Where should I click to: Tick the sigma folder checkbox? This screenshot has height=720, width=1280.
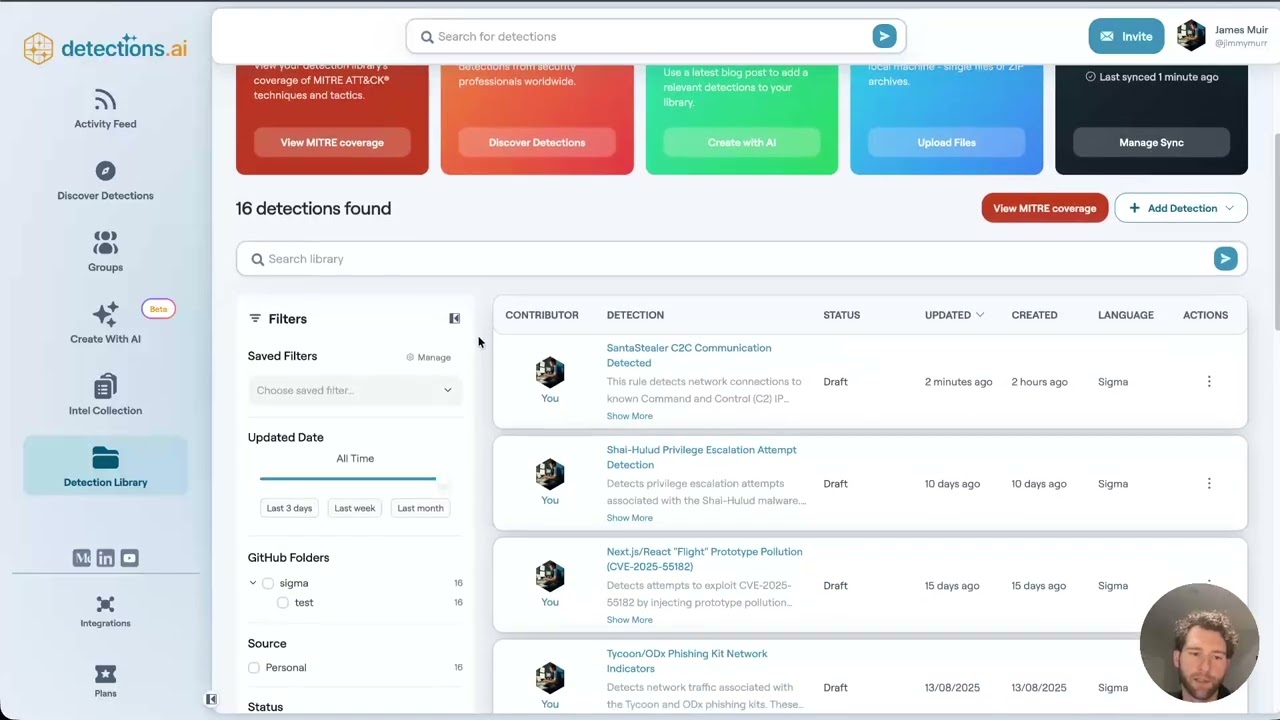[268, 583]
